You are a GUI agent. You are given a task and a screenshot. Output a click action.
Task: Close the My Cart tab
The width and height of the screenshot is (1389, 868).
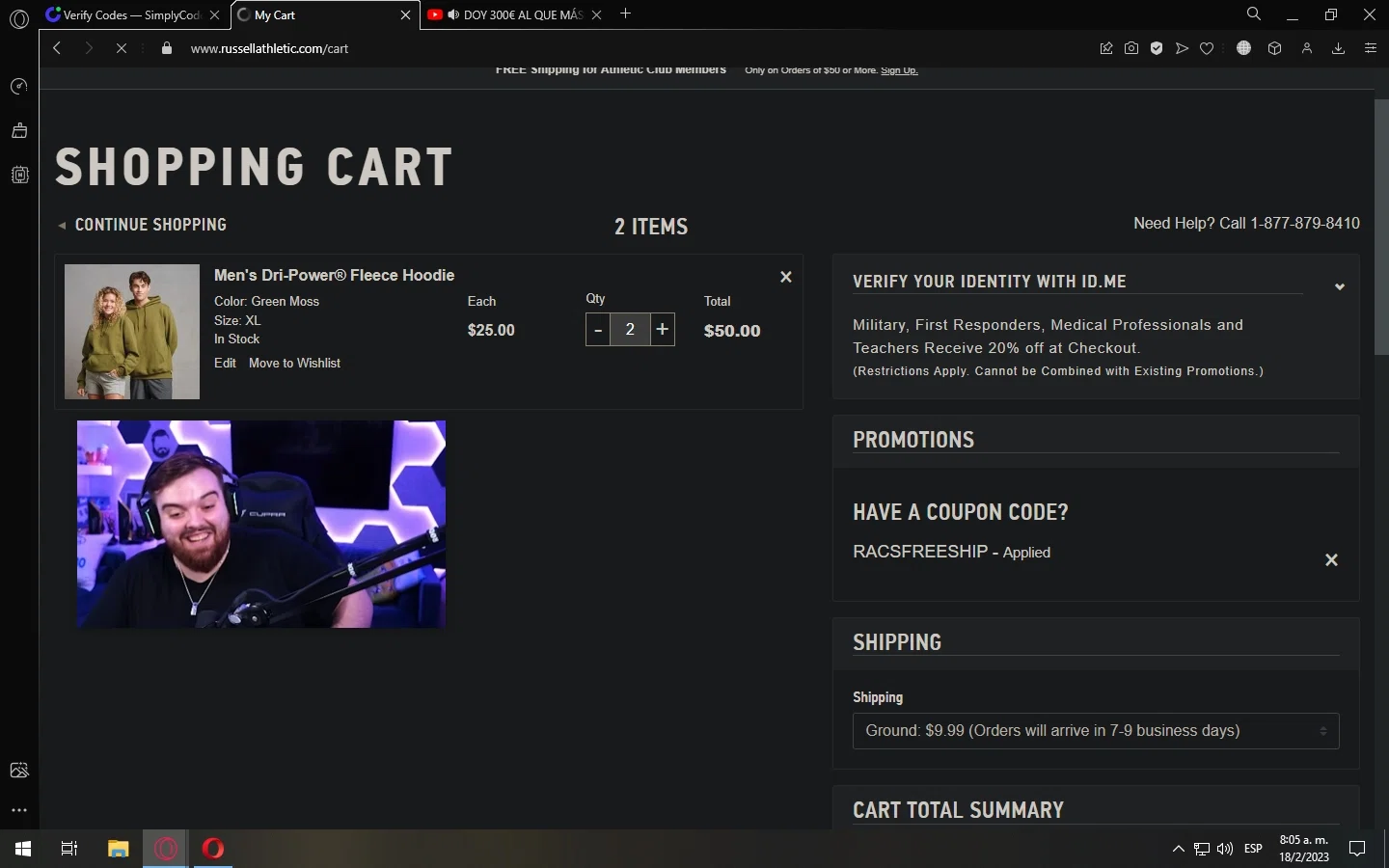[405, 14]
